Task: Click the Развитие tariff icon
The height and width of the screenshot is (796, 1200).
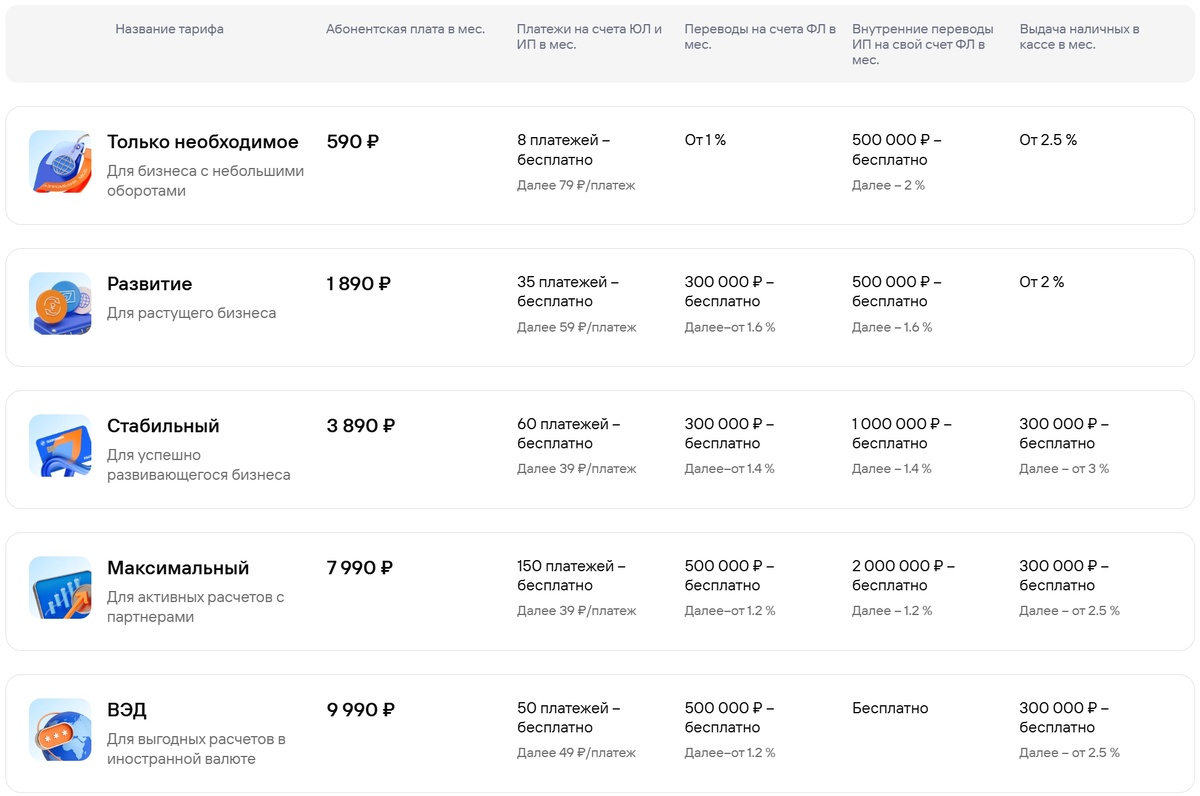Action: tap(60, 303)
